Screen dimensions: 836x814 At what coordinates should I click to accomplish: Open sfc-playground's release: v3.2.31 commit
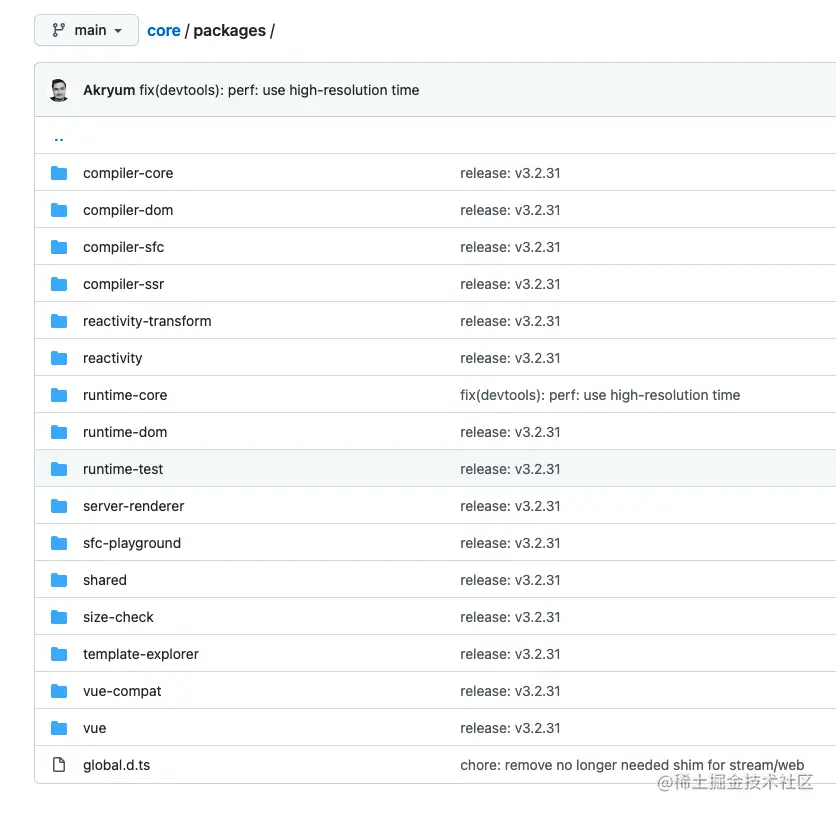[x=510, y=543]
